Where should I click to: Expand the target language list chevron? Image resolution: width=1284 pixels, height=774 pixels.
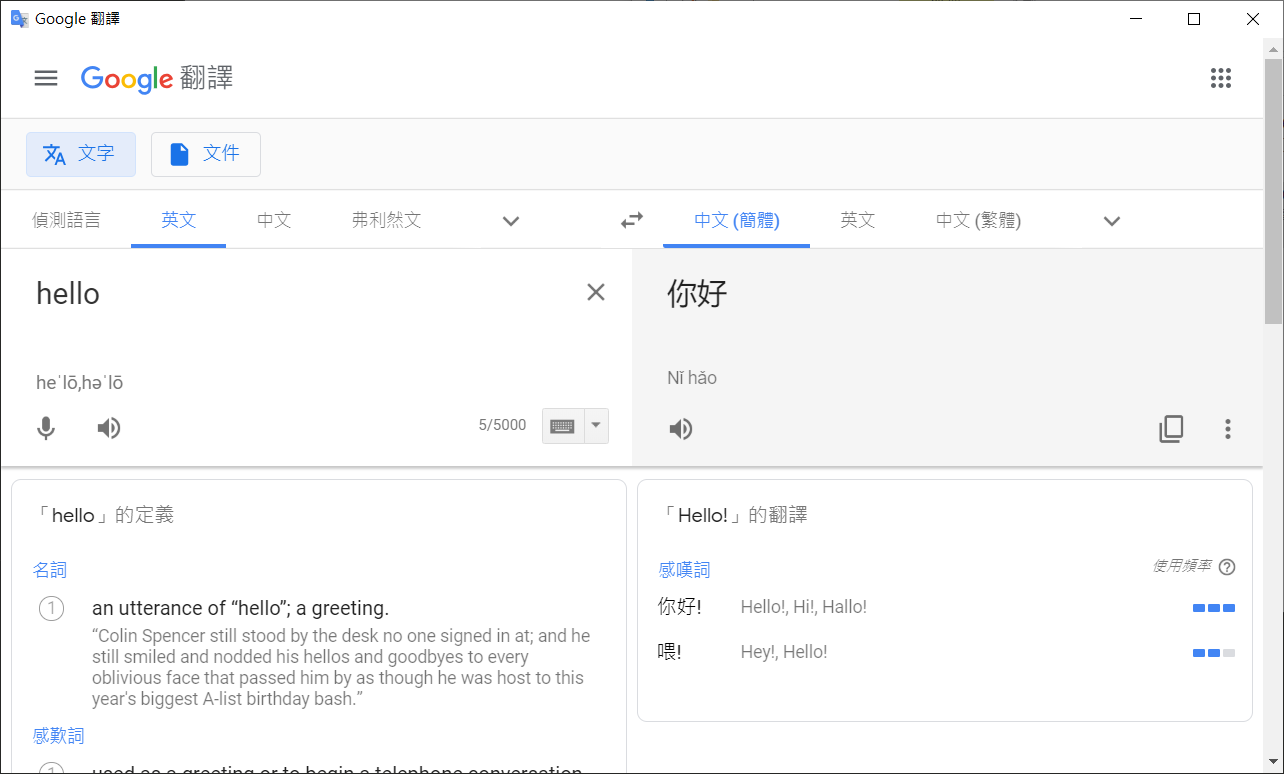(x=1112, y=221)
